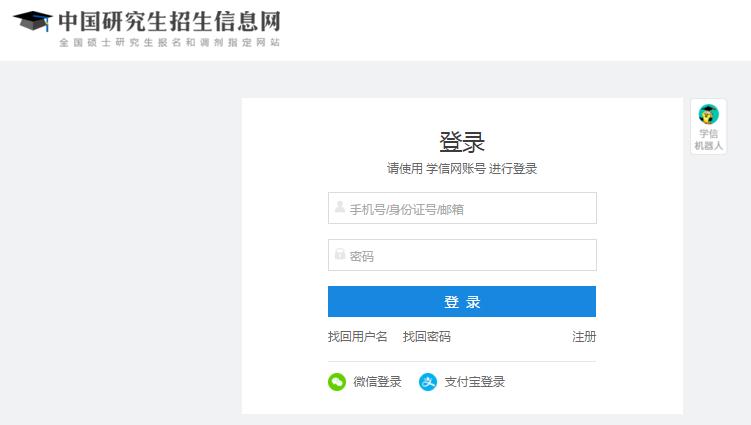Click the lock icon in password field
This screenshot has width=751, height=425.
click(x=340, y=254)
